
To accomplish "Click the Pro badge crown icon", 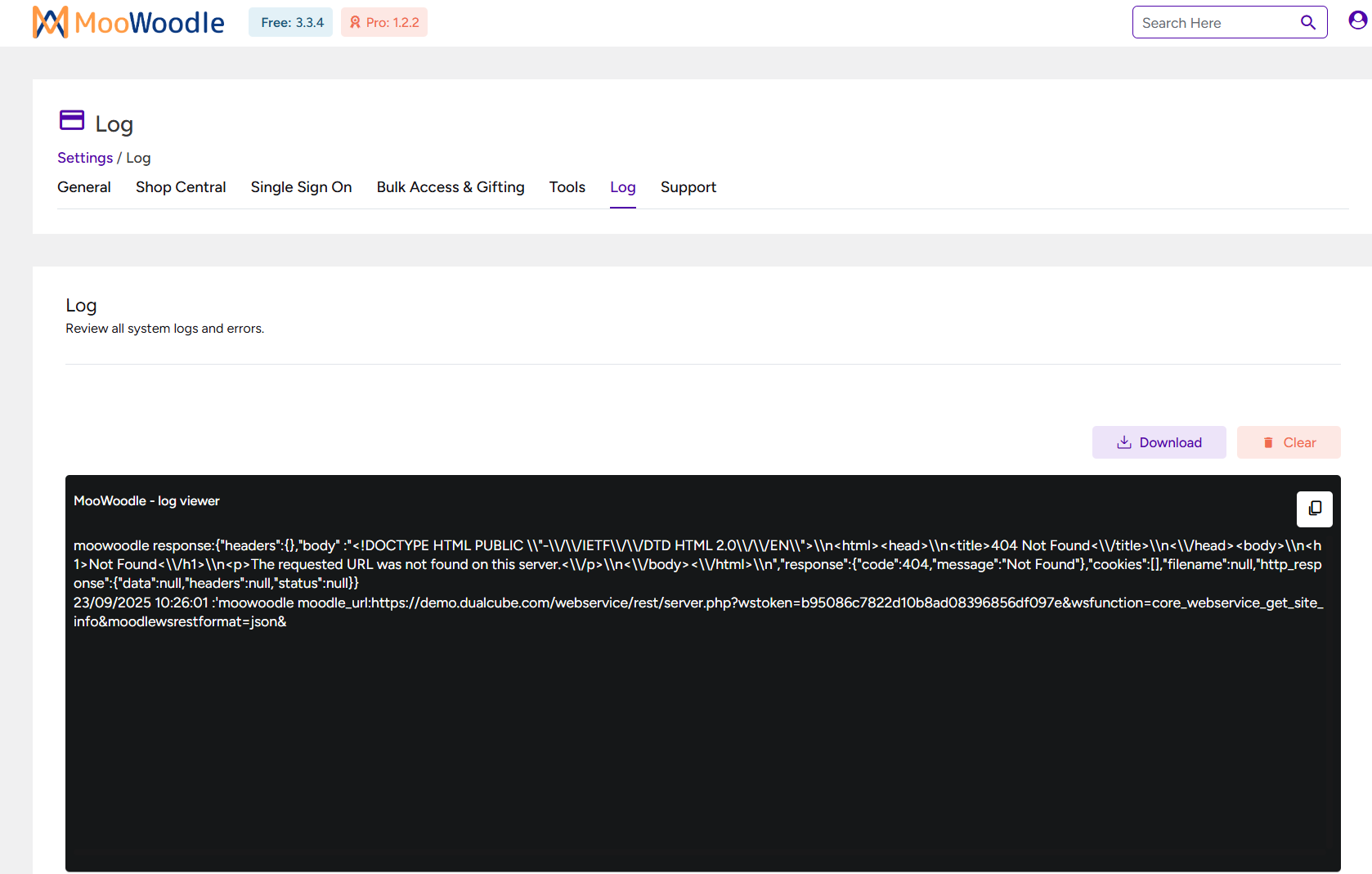I will tap(354, 22).
